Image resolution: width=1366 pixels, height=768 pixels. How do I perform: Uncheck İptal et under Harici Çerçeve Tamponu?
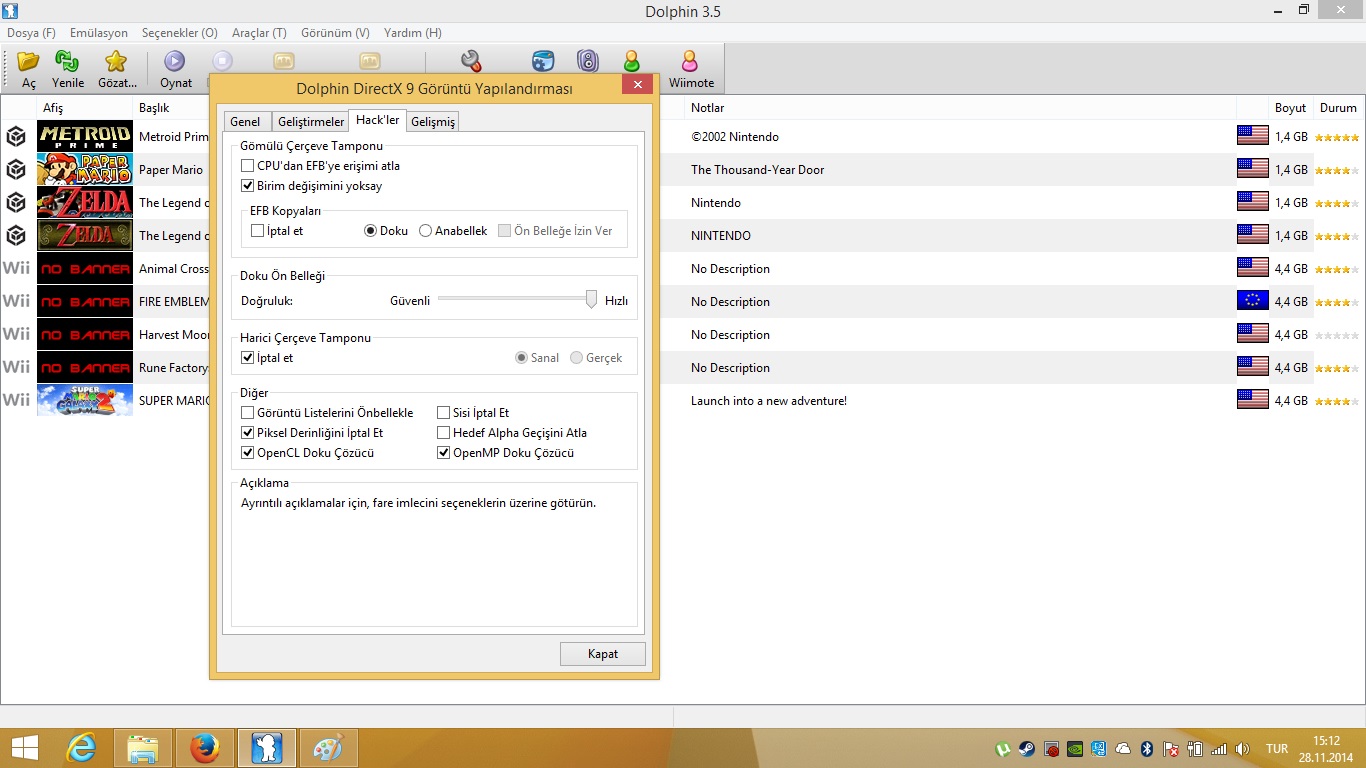coord(247,358)
